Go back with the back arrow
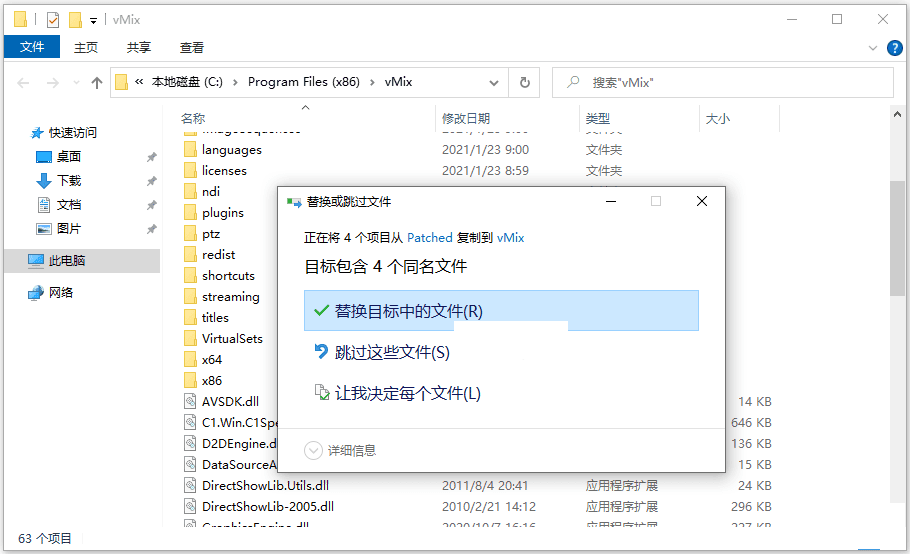 pos(23,83)
